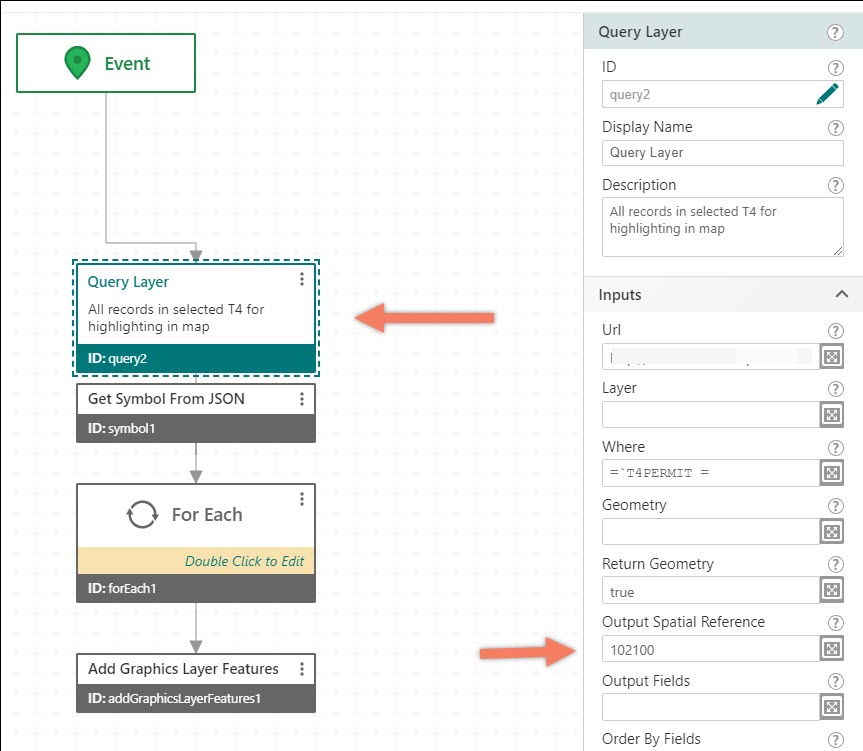Click the pencil icon to edit the ID

coord(827,94)
